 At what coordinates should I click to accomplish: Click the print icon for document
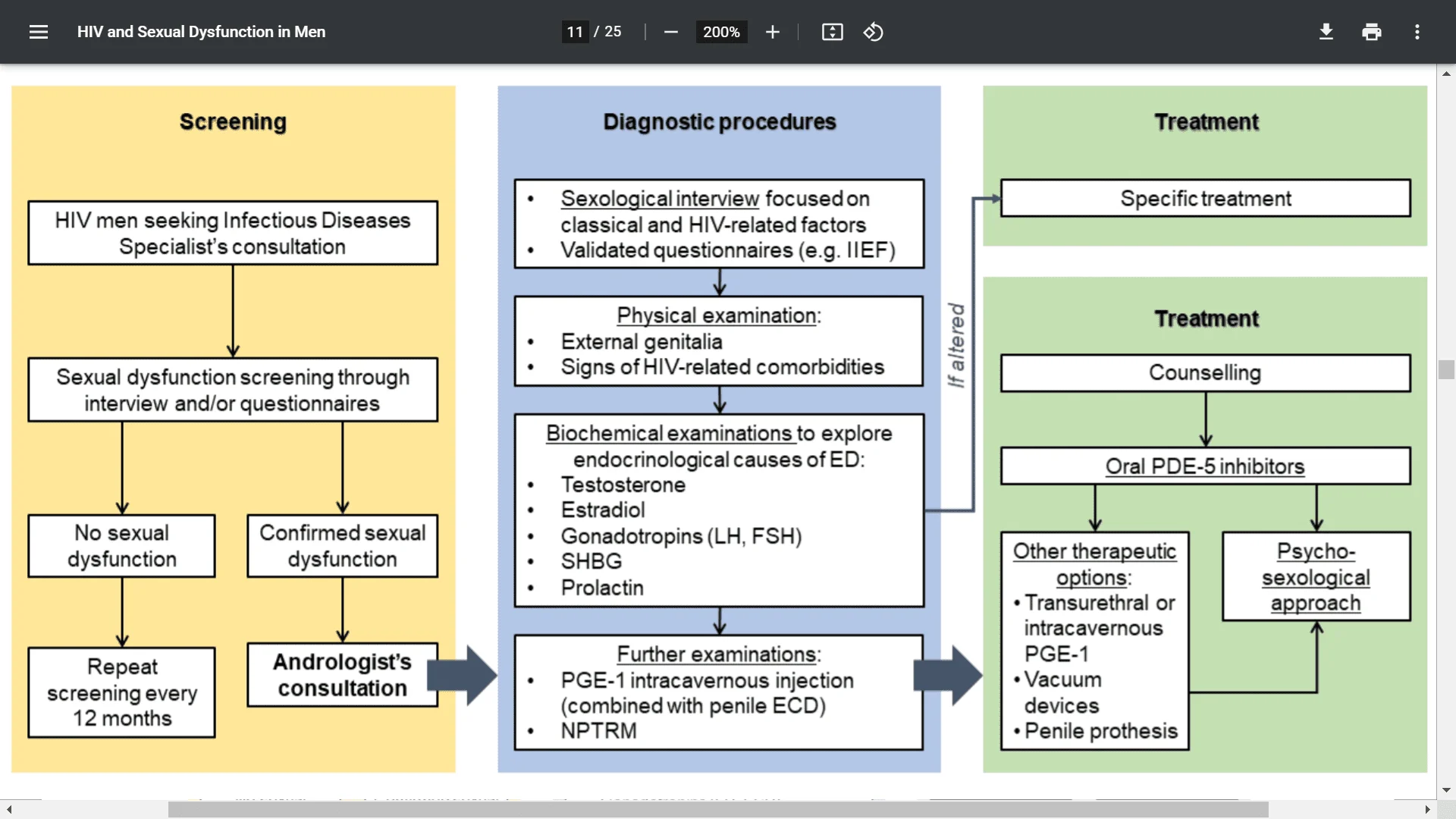[1371, 32]
